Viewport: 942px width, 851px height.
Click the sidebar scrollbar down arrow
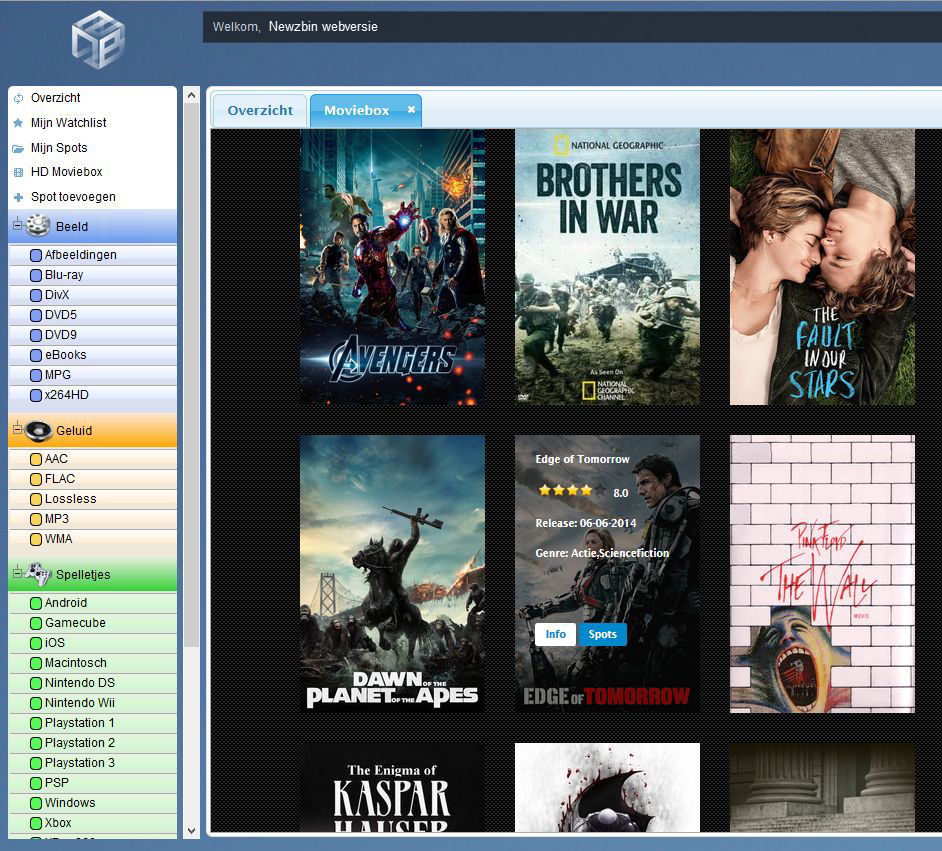pos(192,829)
